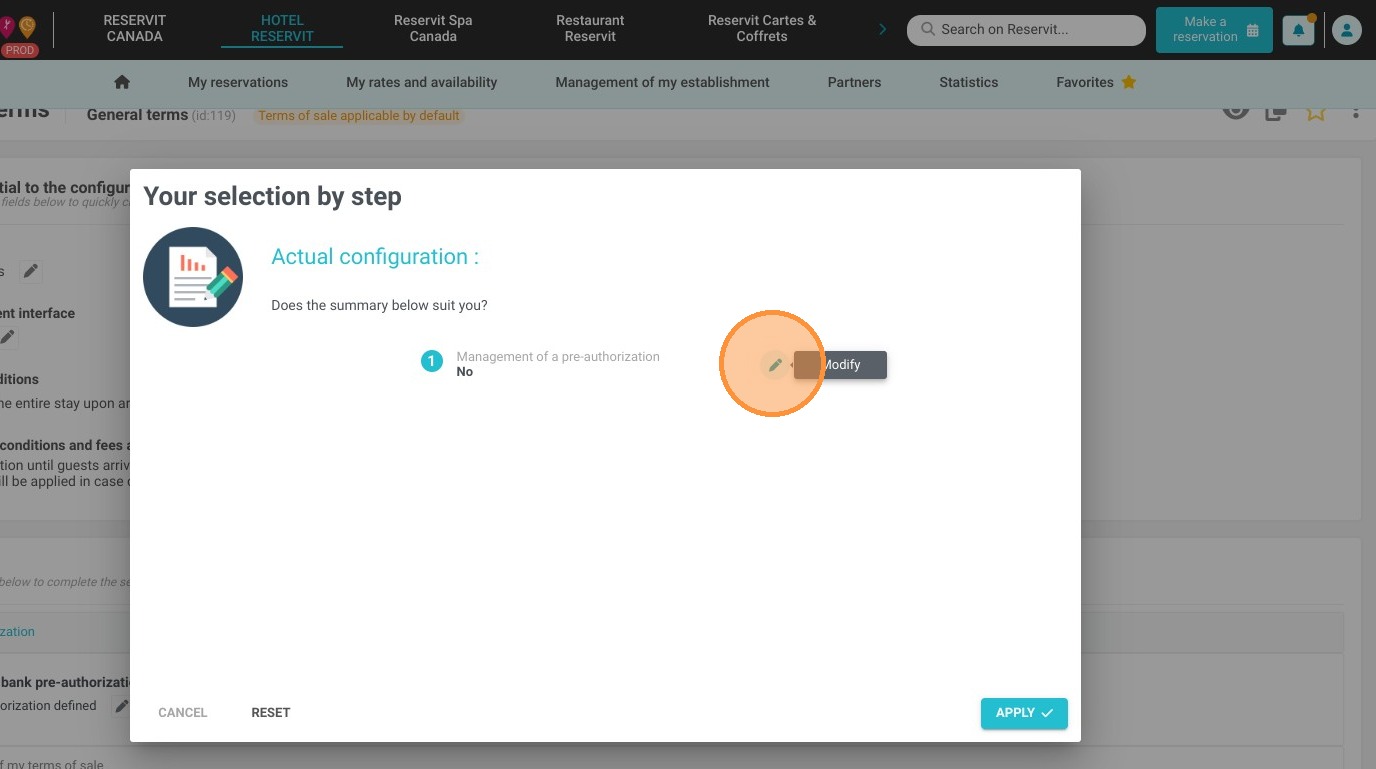This screenshot has height=769, width=1376.
Task: Click 'Terms of sale applicable by default' label
Action: (x=358, y=115)
